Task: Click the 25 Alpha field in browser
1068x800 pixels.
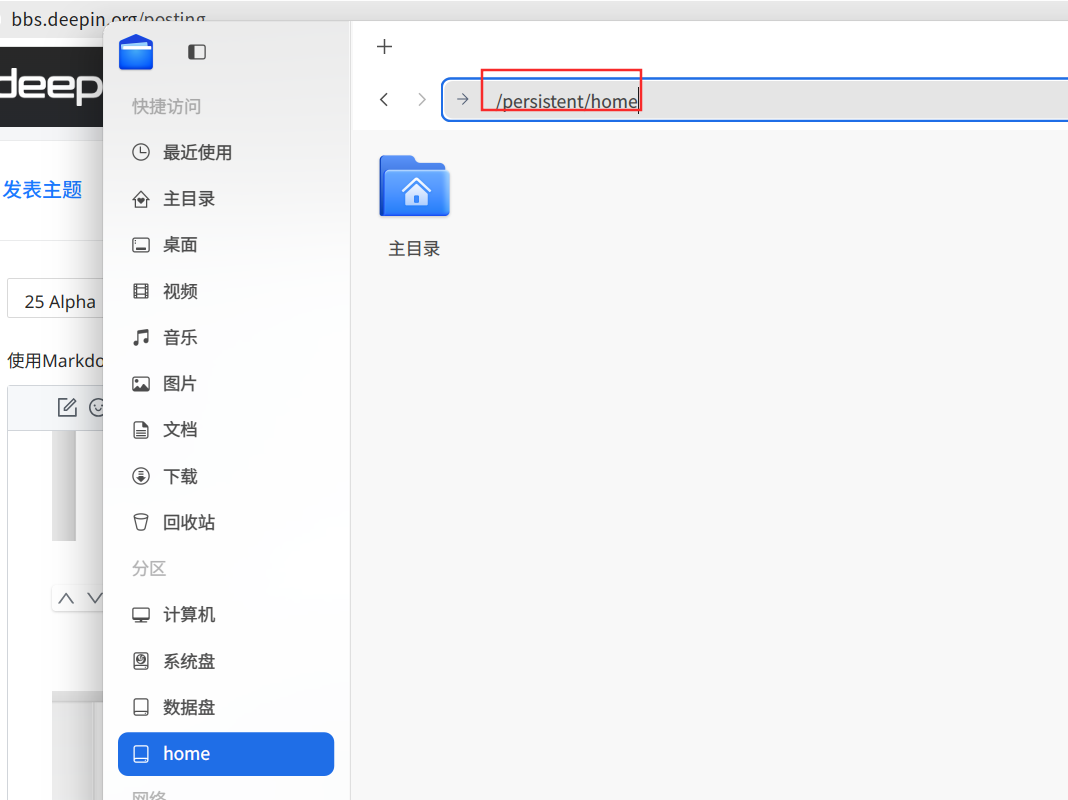Action: pos(55,298)
